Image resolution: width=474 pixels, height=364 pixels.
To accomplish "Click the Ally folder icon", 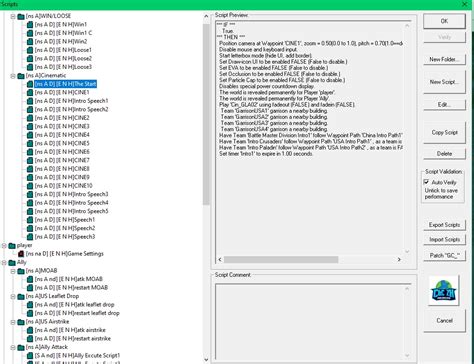I will [x=12, y=263].
